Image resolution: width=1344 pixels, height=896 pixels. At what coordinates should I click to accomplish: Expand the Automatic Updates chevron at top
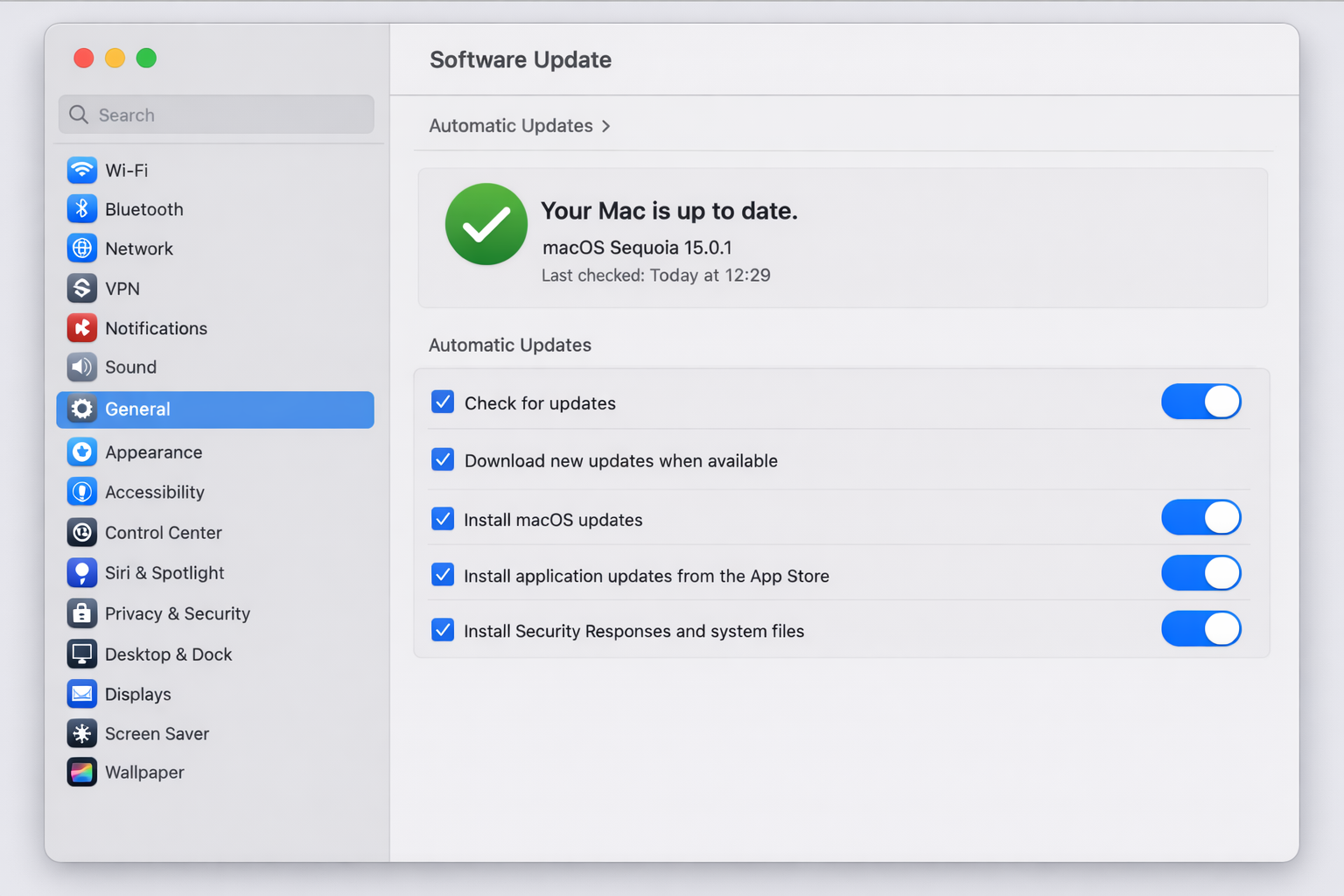click(x=605, y=126)
